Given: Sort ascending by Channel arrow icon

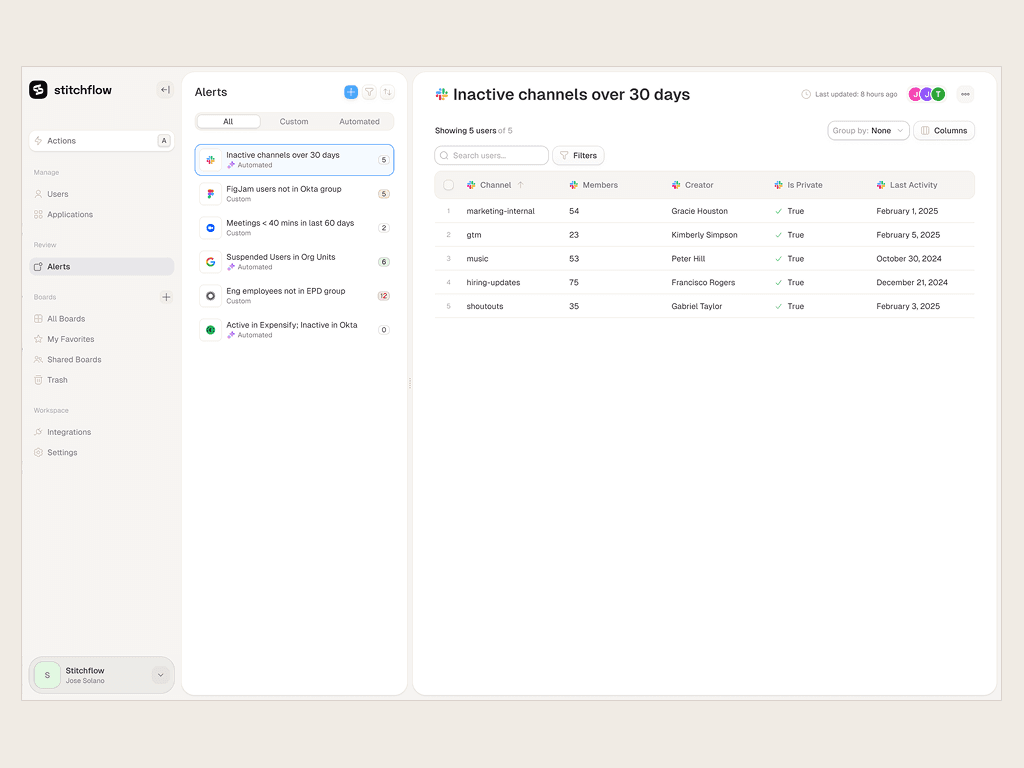Looking at the screenshot, I should [520, 185].
